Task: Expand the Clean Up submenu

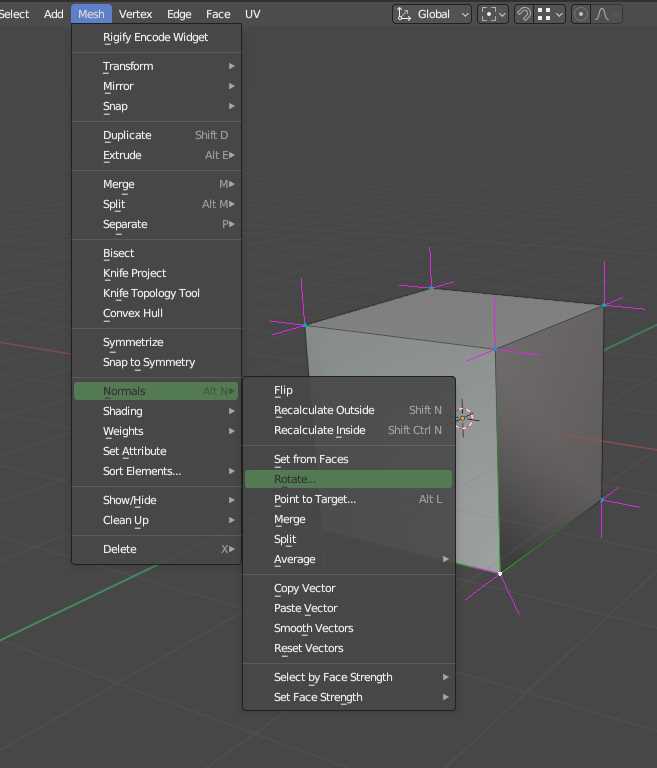Action: [156, 520]
